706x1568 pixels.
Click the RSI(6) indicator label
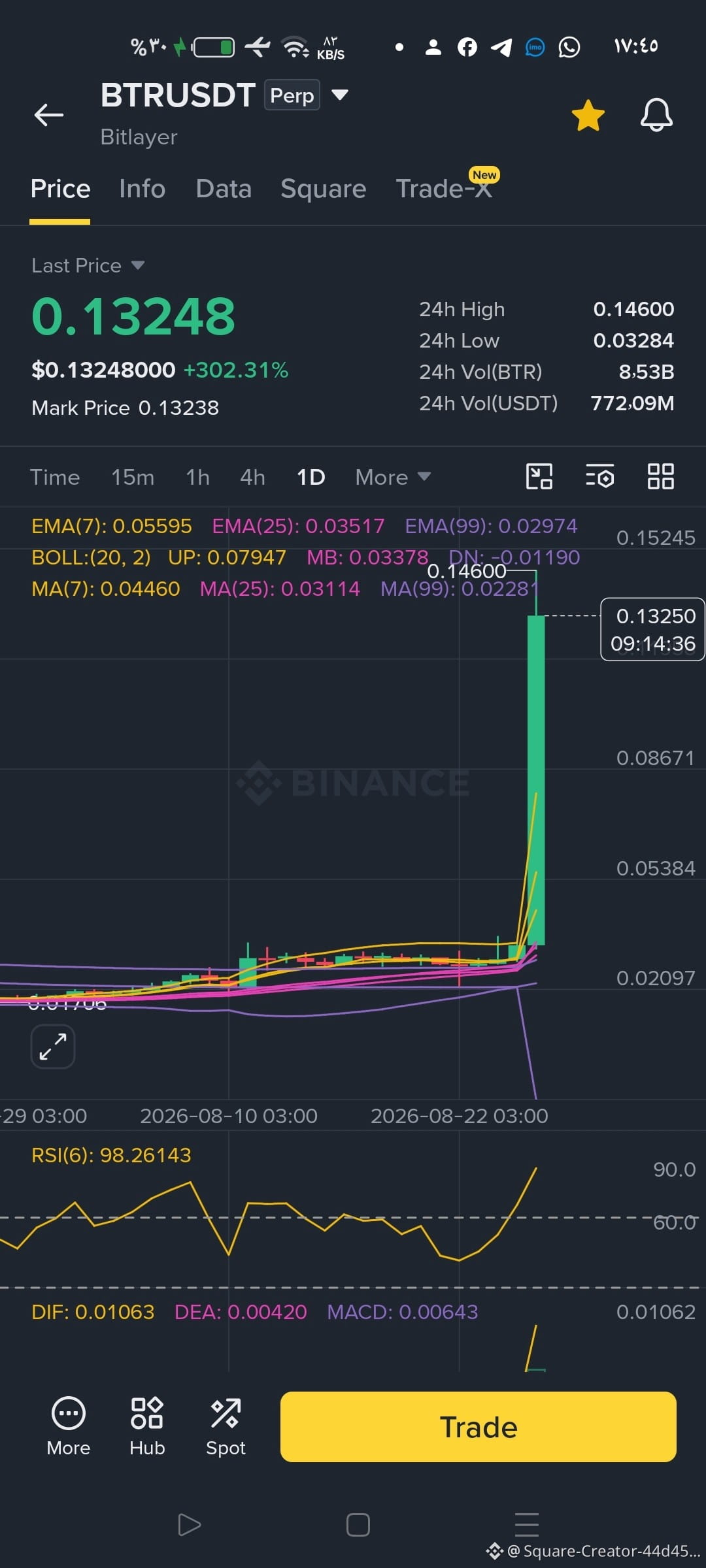[x=111, y=1155]
